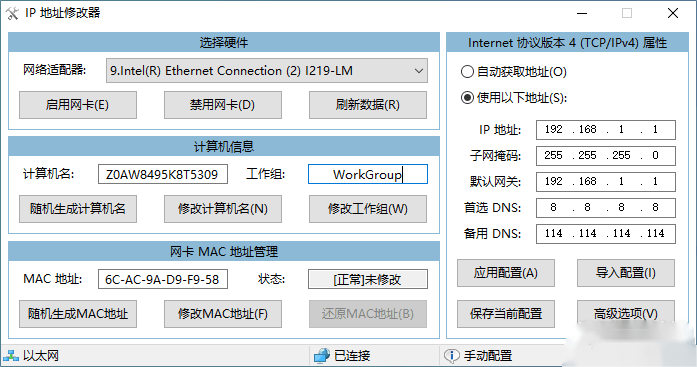This screenshot has width=697, height=367.
Task: Click the MAC 地址 field 6C-AC-9A-D9-F9-58
Action: [163, 279]
